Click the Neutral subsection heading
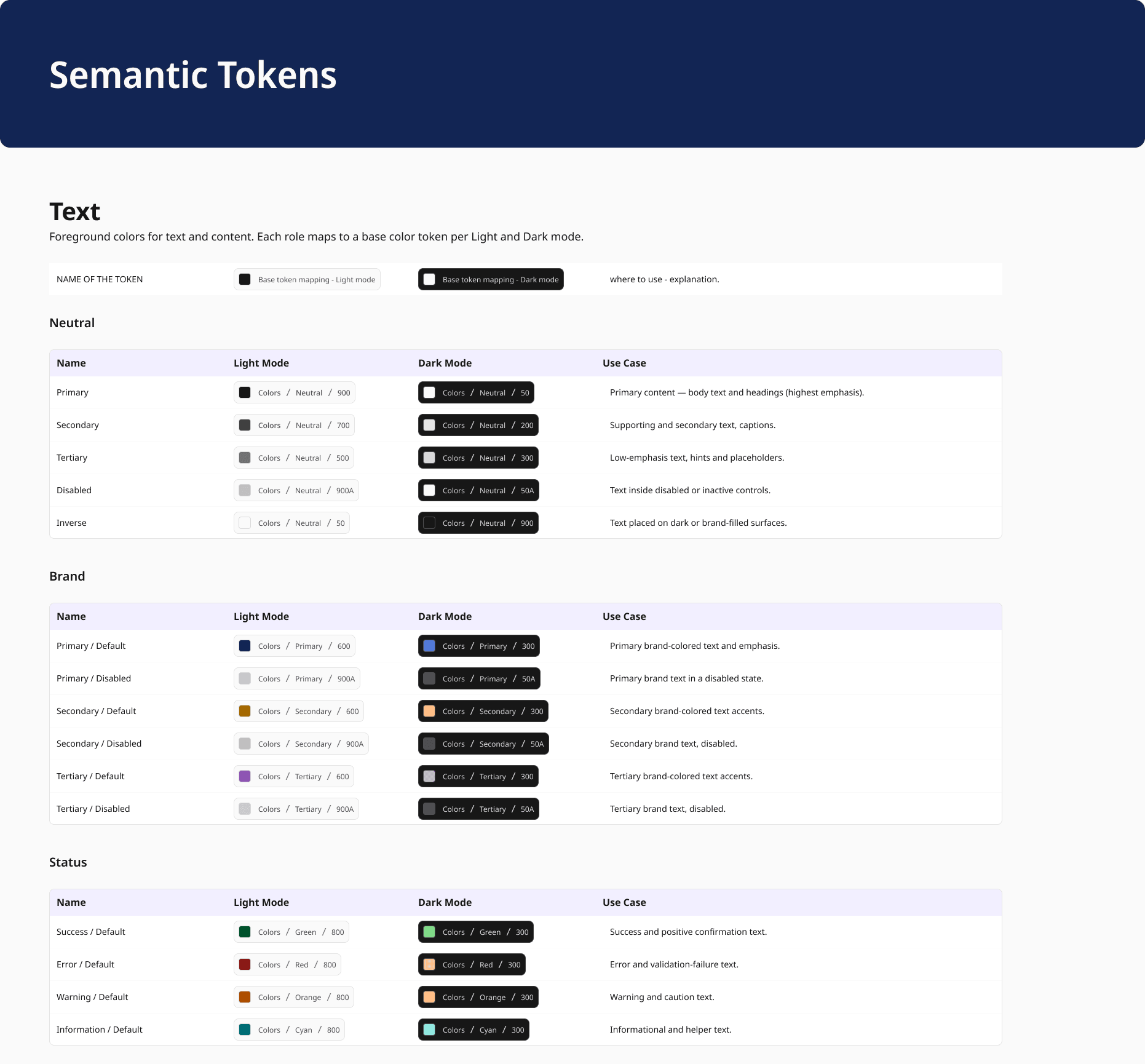The width and height of the screenshot is (1145, 1064). click(x=72, y=323)
